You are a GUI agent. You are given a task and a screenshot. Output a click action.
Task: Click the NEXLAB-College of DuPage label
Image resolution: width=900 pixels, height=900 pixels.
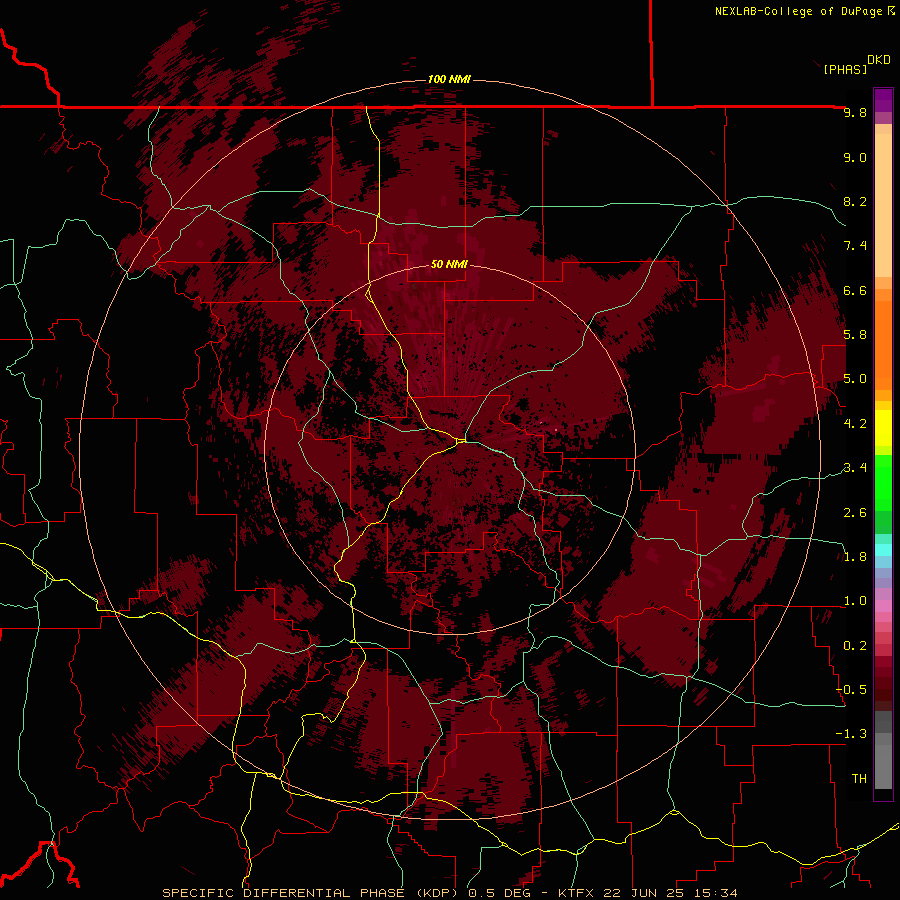tap(799, 11)
